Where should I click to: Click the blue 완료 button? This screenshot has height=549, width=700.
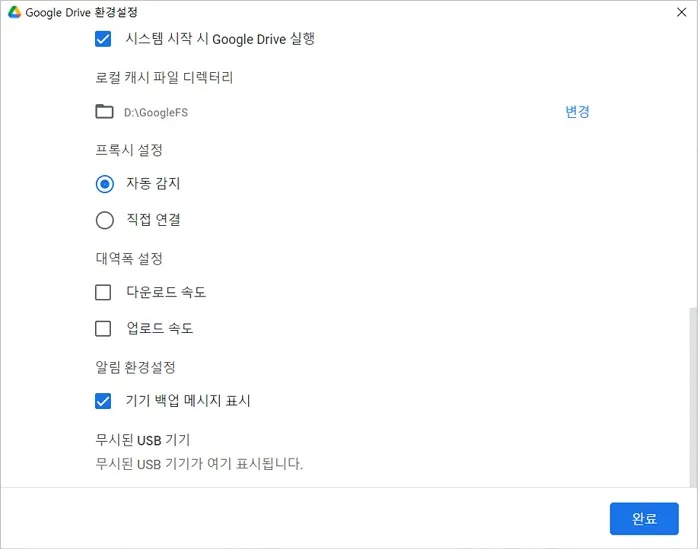tap(644, 519)
